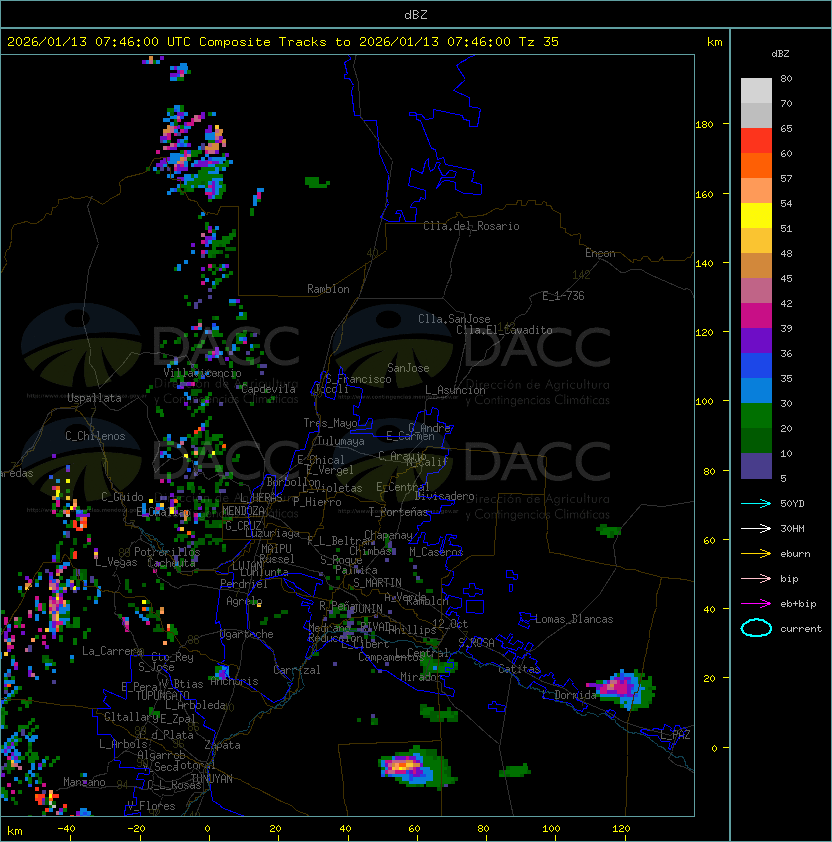Select the green swatch between 30 and 20 dBZ
This screenshot has width=832, height=842.
click(756, 416)
